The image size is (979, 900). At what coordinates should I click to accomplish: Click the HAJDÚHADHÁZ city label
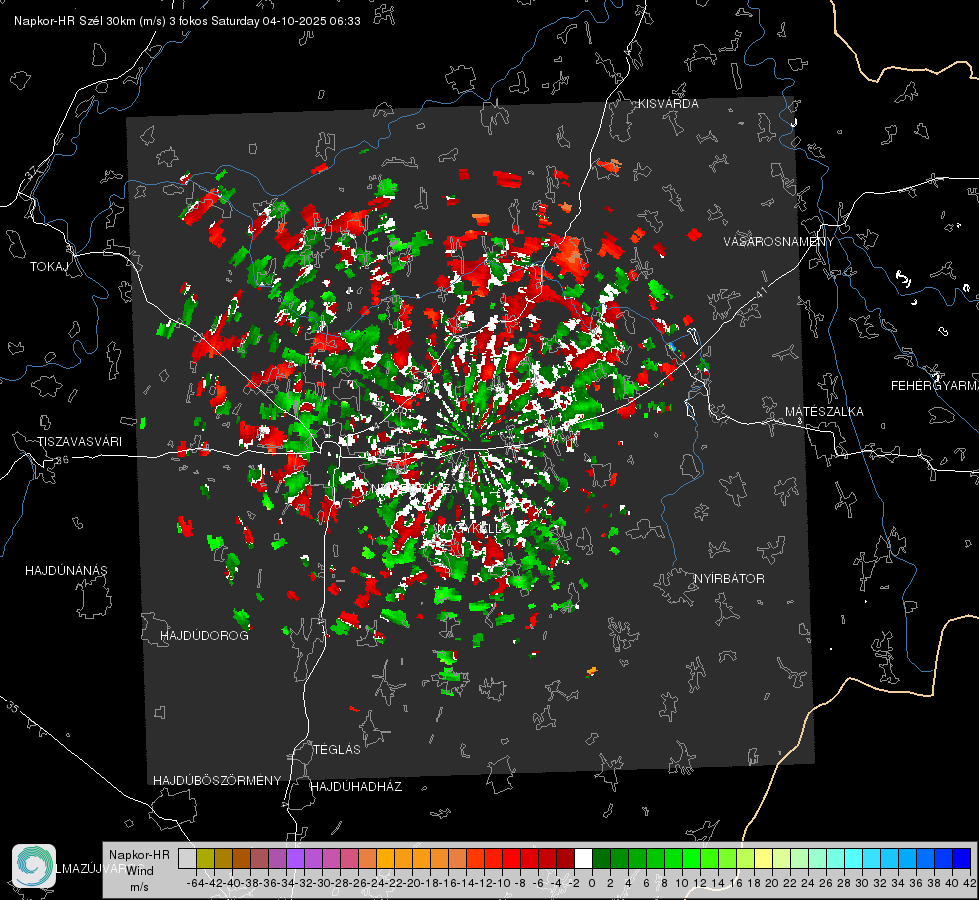pos(356,786)
